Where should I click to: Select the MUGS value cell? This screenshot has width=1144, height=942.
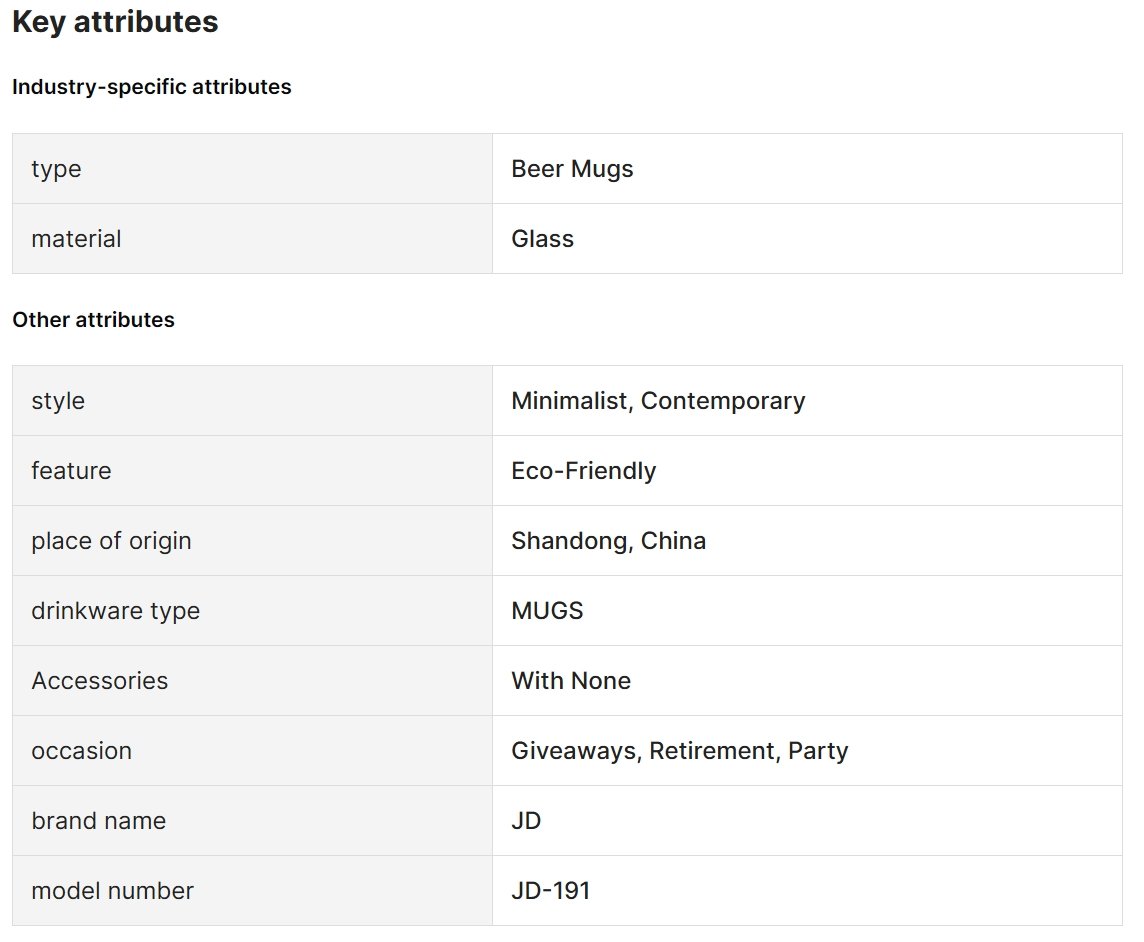pyautogui.click(x=807, y=611)
